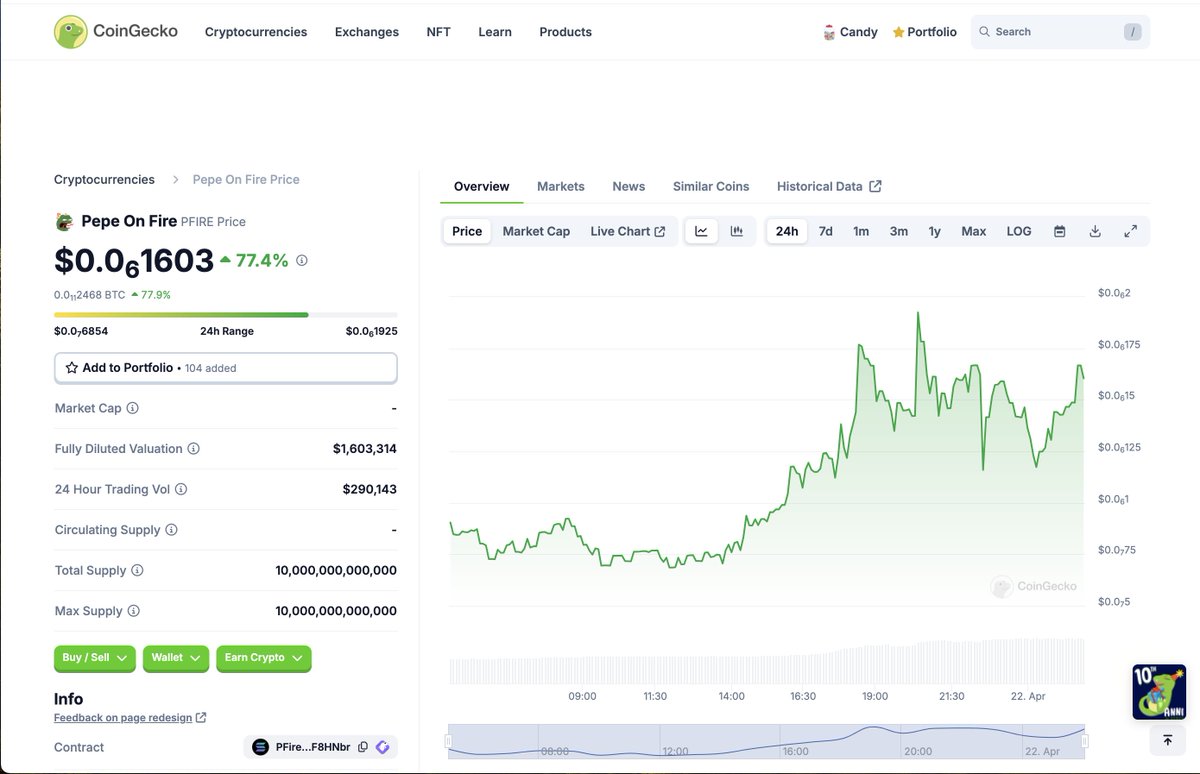Open Live Chart external link
The height and width of the screenshot is (774, 1200).
(628, 231)
